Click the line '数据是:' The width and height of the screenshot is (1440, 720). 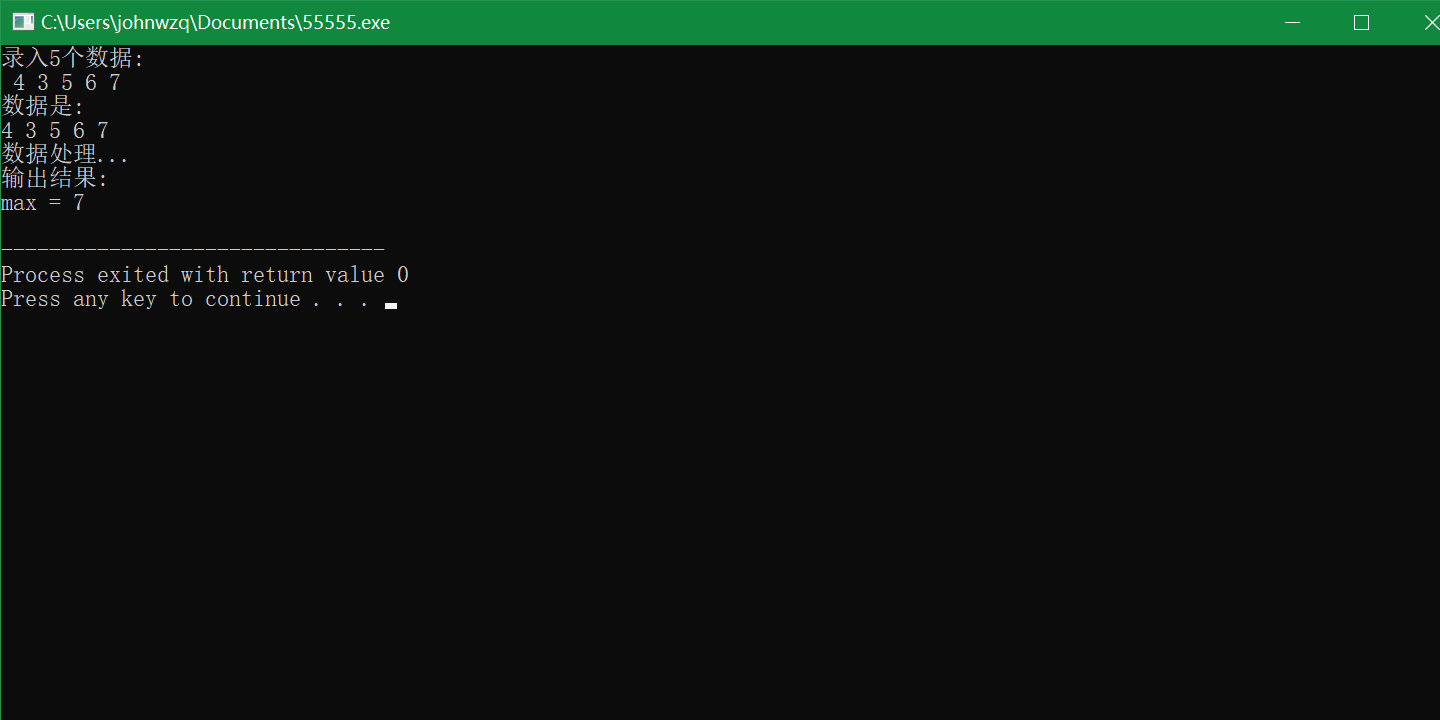(x=42, y=105)
